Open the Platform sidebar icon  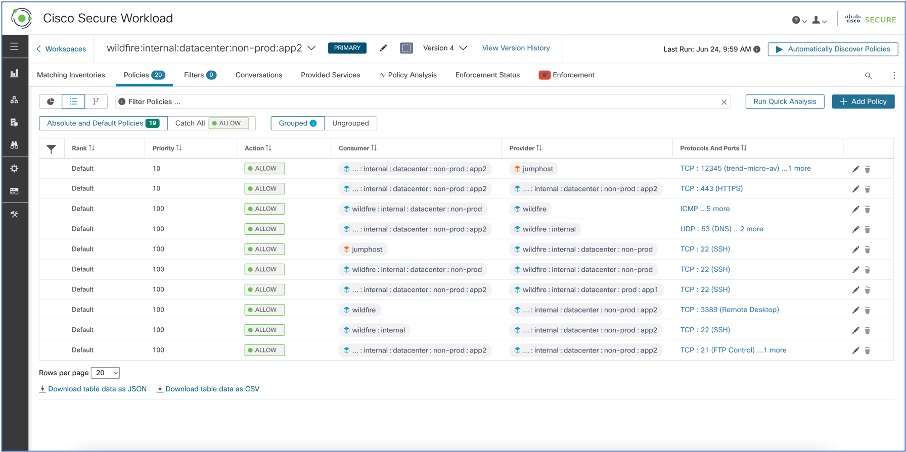click(x=14, y=191)
